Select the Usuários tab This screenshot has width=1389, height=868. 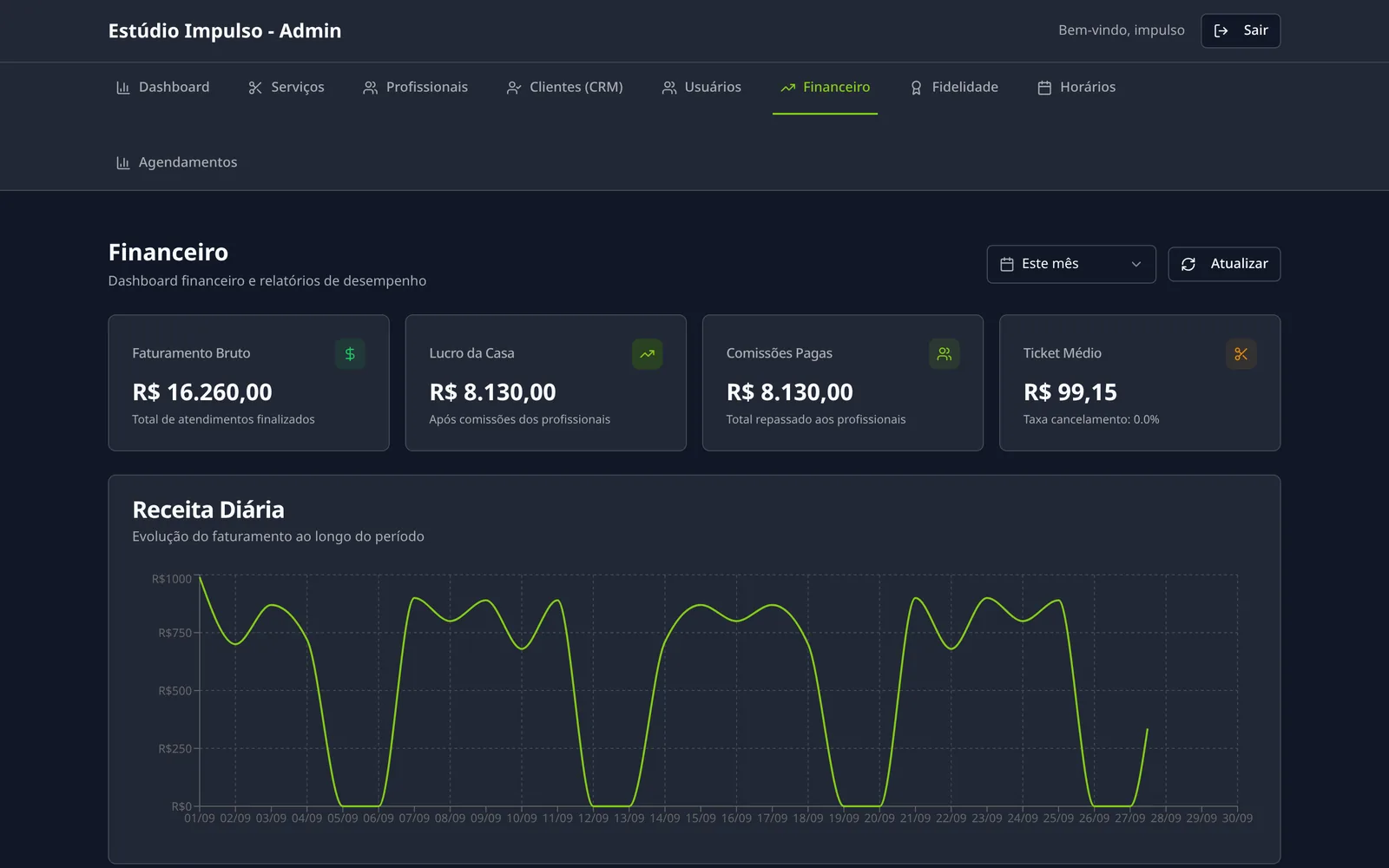(701, 88)
